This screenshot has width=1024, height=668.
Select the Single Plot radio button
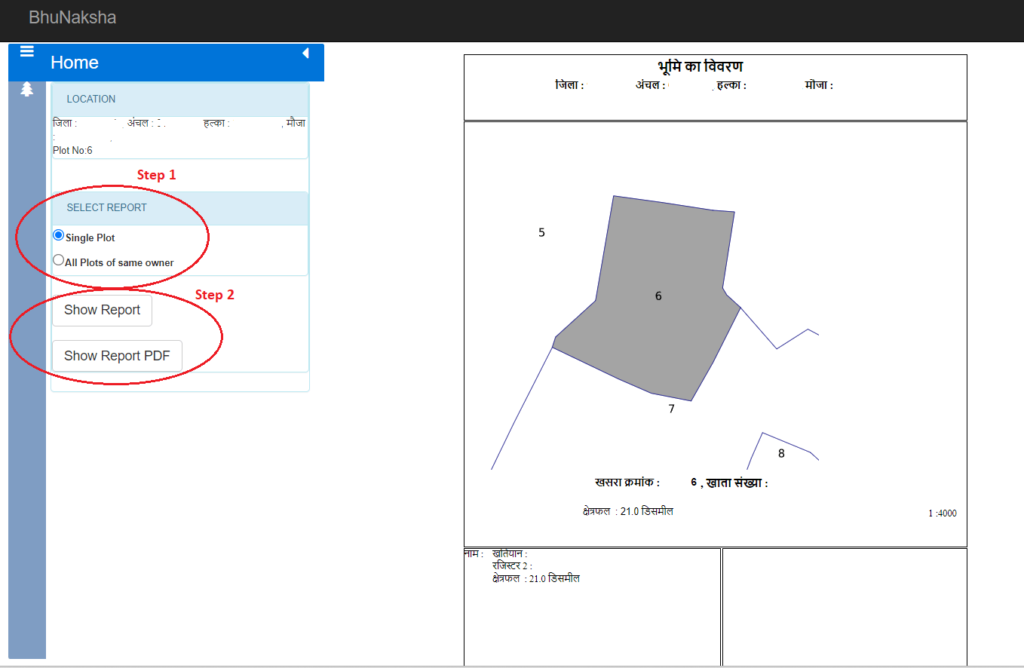[x=58, y=235]
